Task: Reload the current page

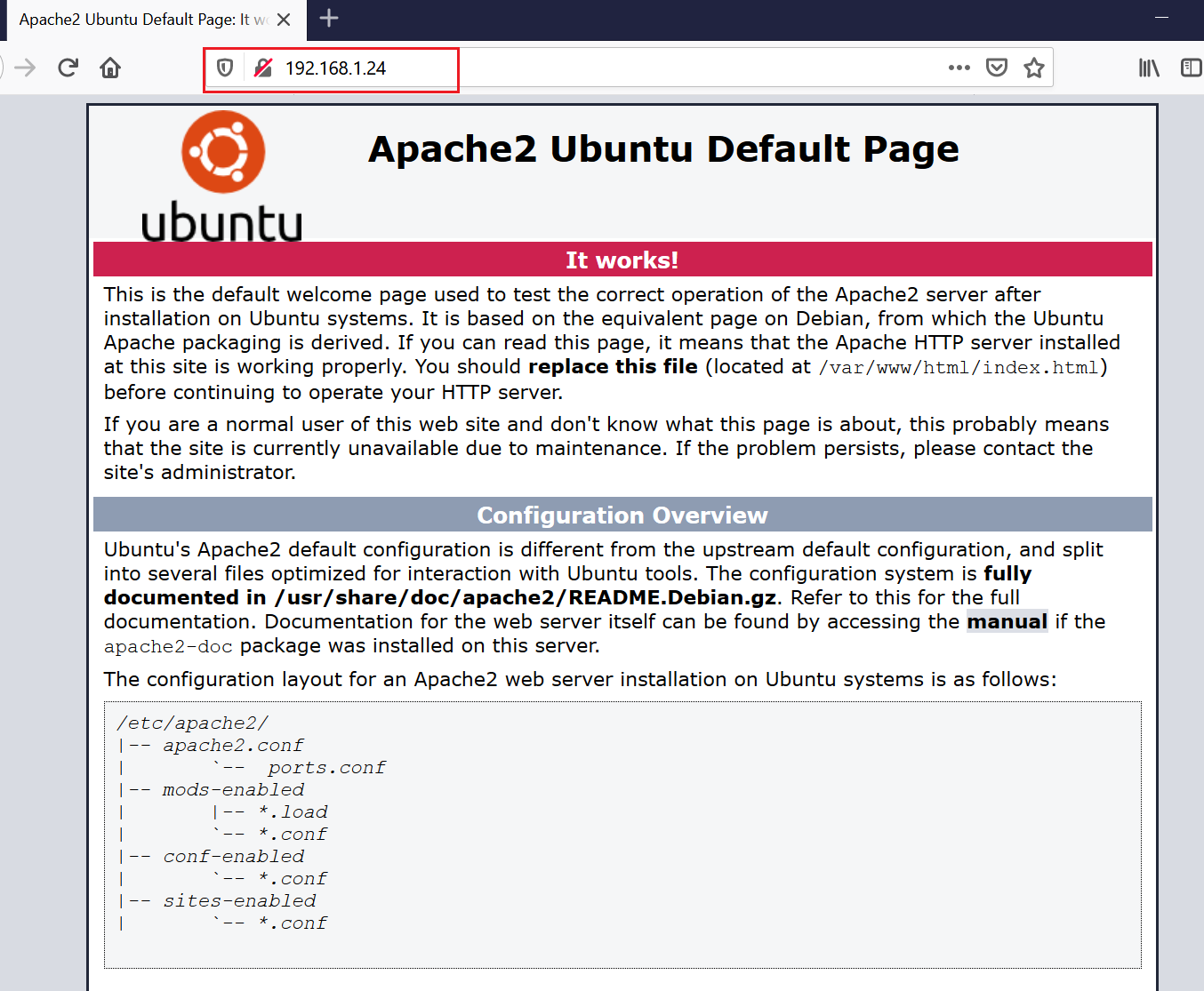Action: point(68,68)
